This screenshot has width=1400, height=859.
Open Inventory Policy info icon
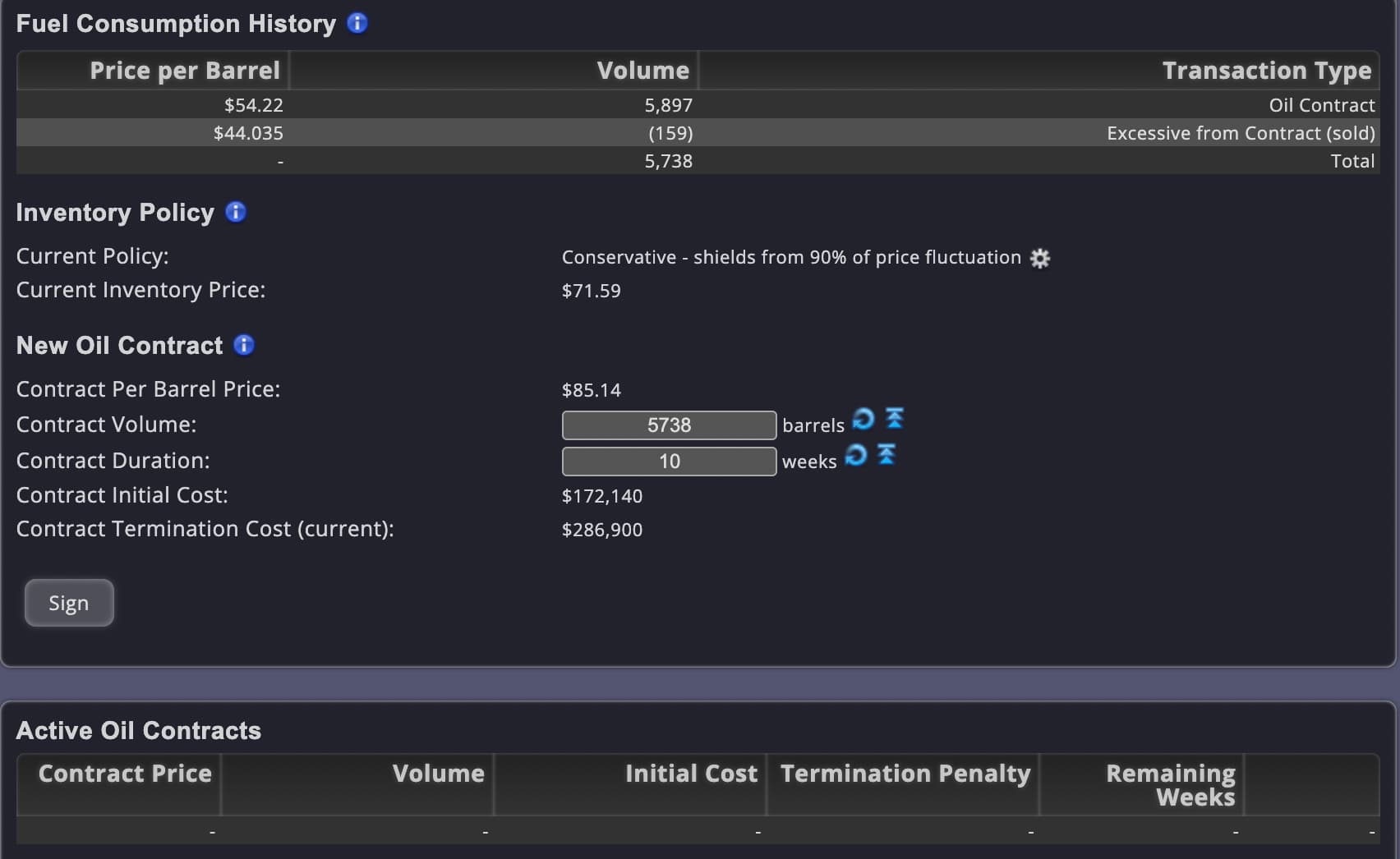click(236, 212)
